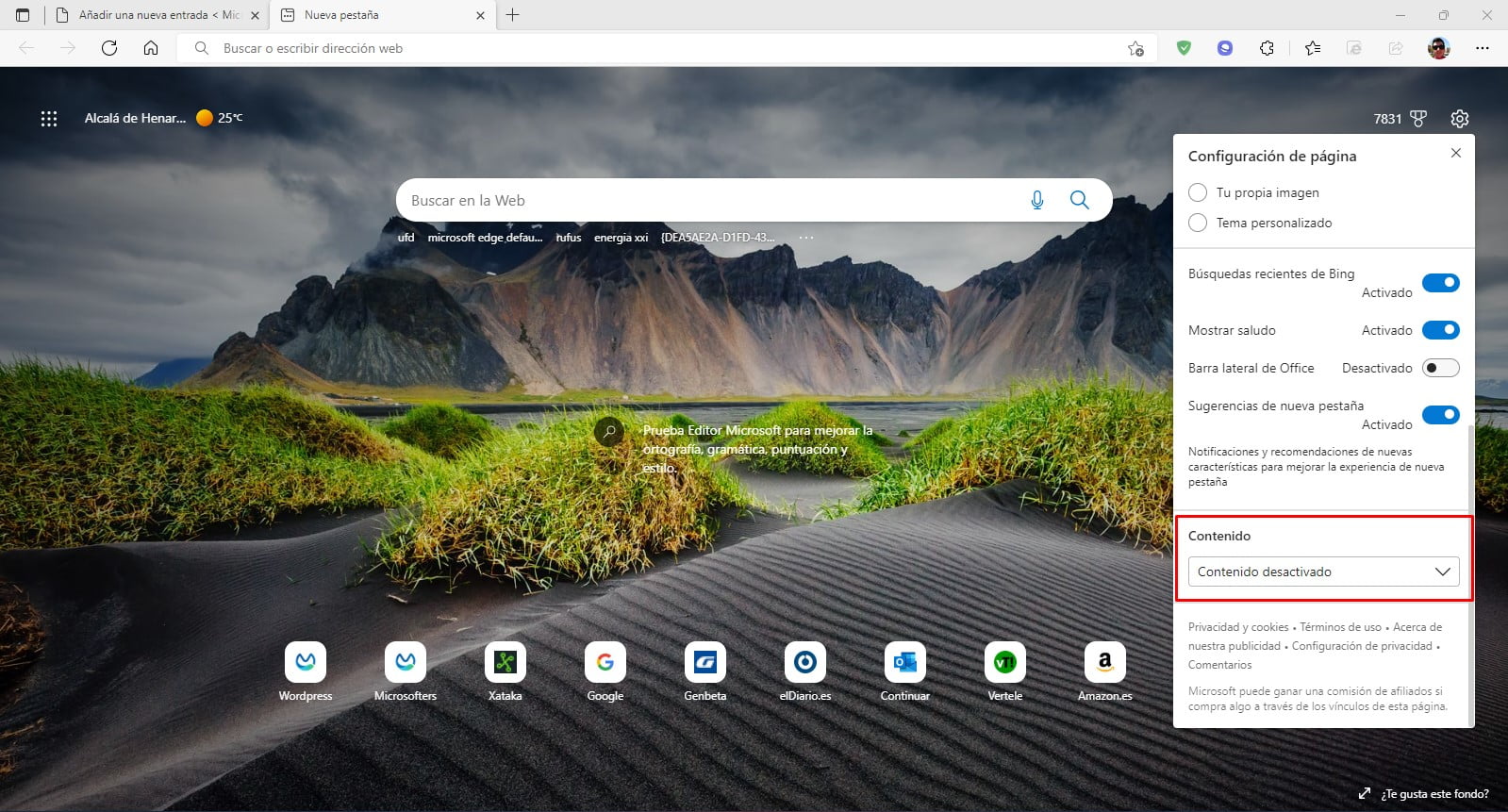
Task: Select the Tu propia imagen radio button
Action: 1198,192
